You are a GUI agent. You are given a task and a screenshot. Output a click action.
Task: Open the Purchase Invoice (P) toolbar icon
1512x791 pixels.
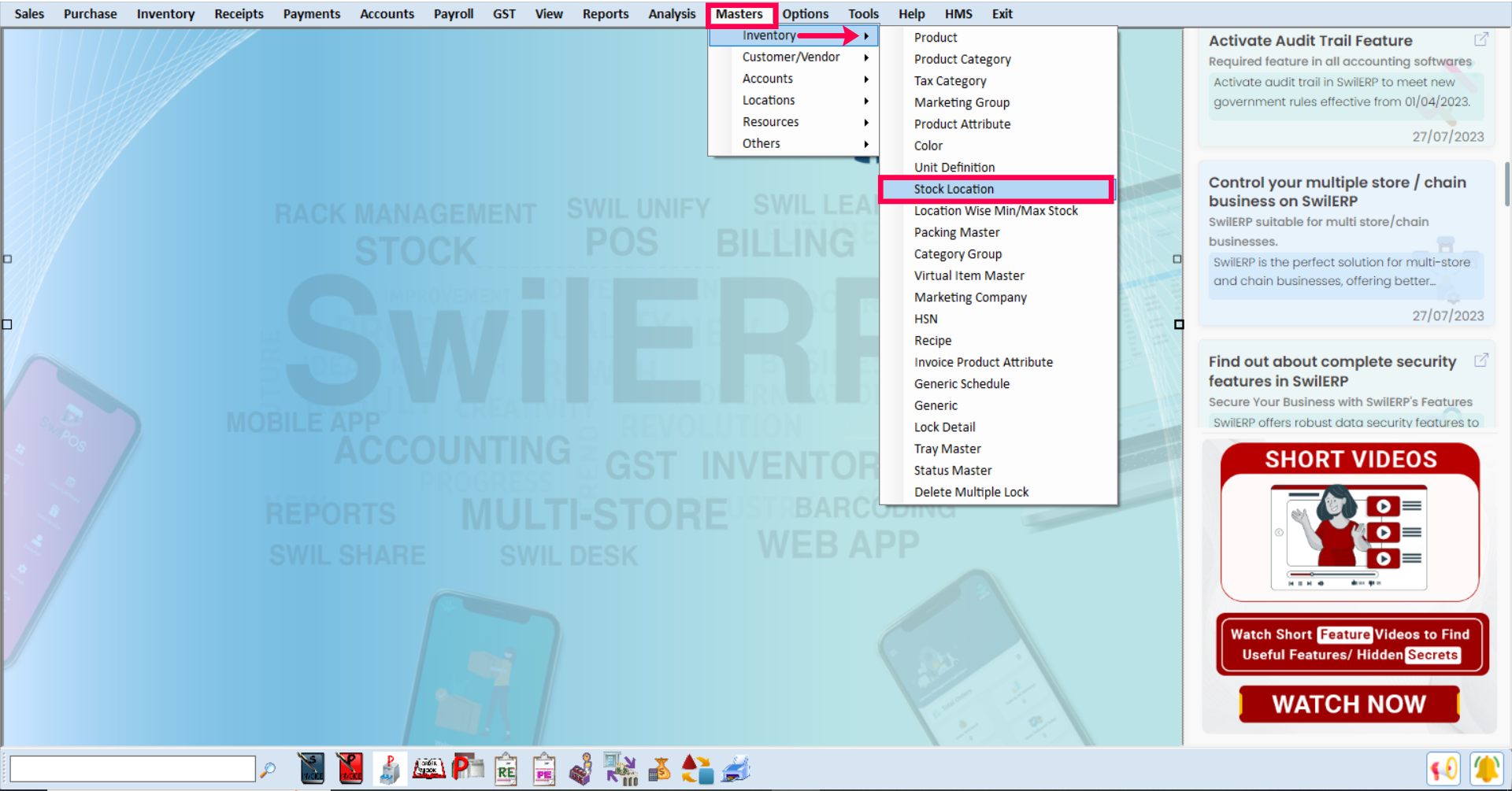click(350, 769)
